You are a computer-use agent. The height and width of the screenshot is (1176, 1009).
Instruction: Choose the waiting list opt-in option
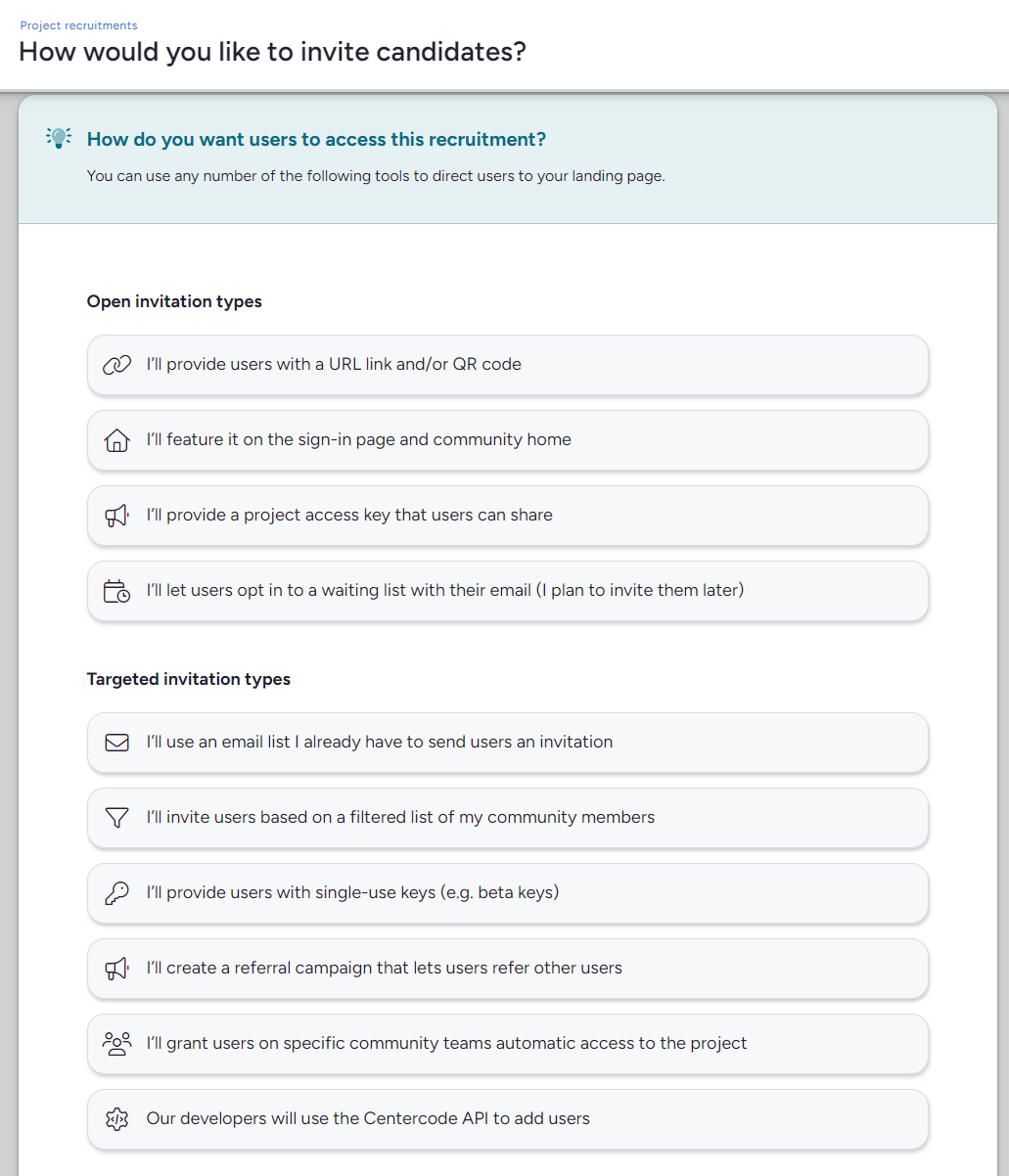(x=508, y=590)
